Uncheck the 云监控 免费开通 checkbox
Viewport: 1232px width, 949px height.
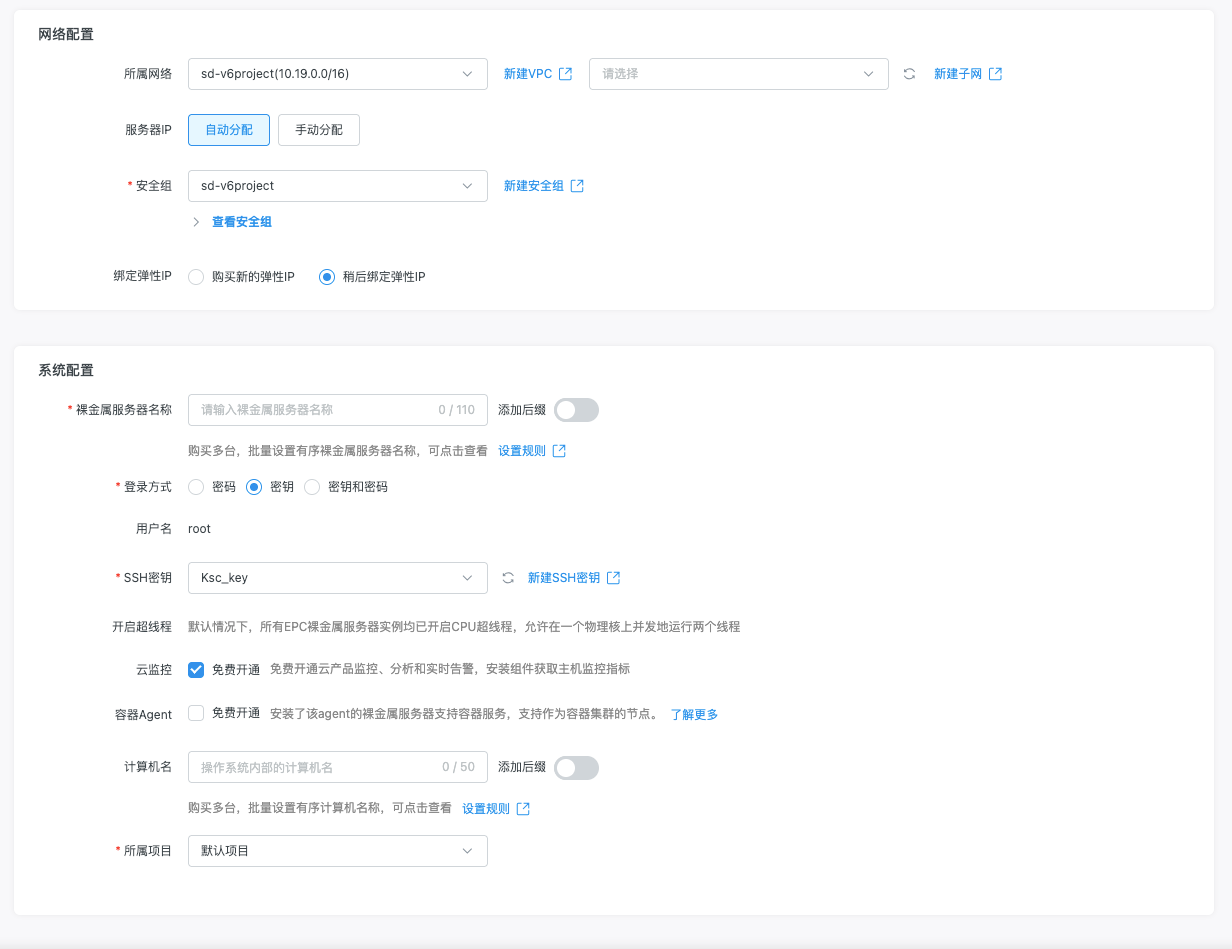pyautogui.click(x=196, y=670)
